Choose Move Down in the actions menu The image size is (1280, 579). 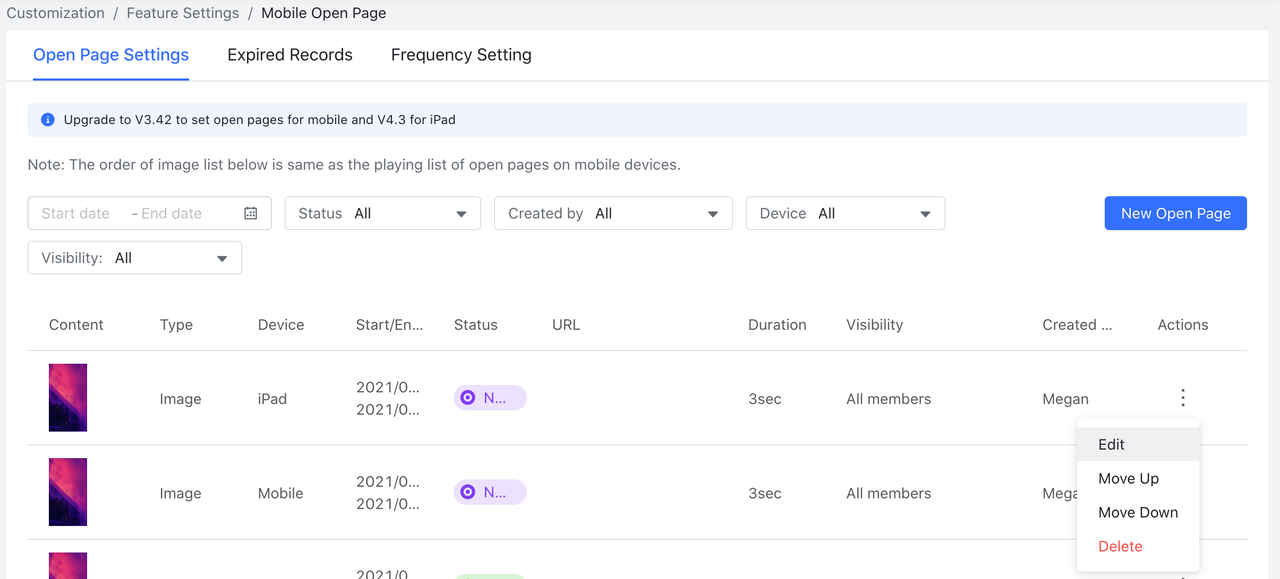click(x=1138, y=512)
